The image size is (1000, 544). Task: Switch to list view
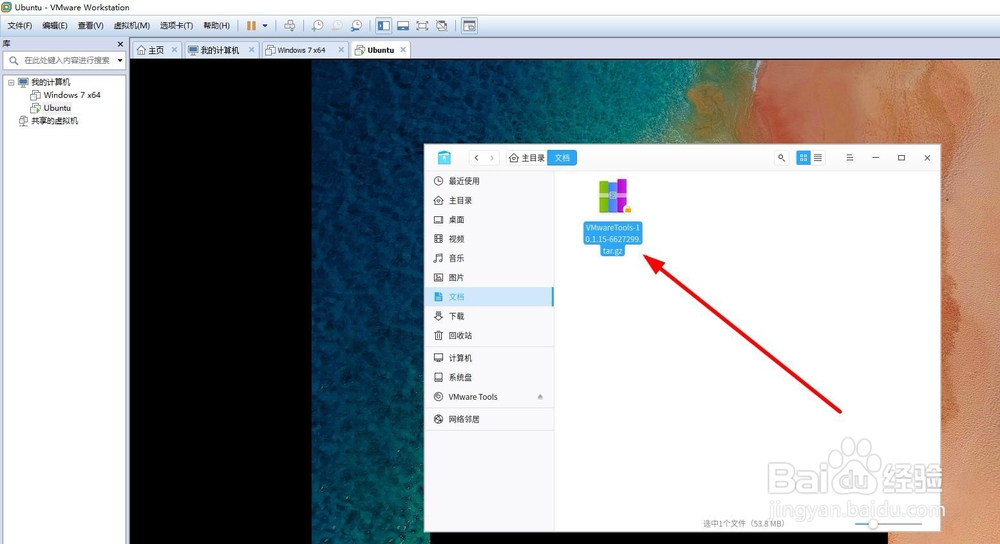point(818,158)
